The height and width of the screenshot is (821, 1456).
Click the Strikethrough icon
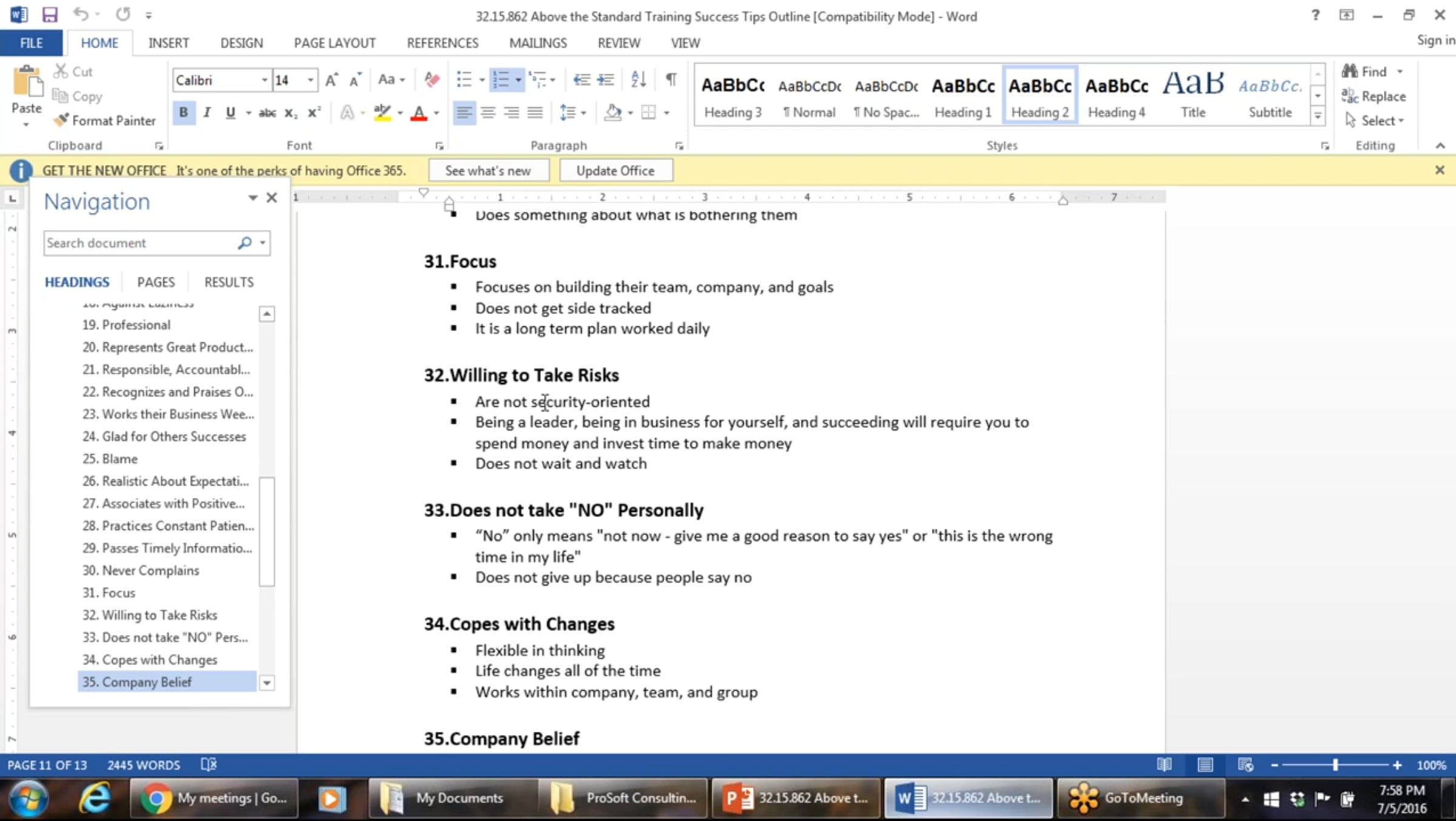(x=267, y=113)
